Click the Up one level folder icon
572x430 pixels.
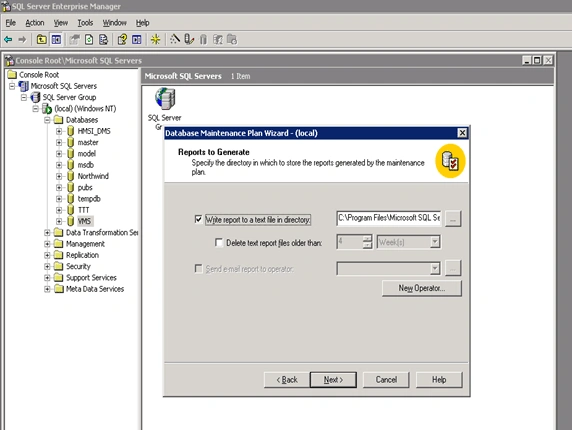pos(42,39)
